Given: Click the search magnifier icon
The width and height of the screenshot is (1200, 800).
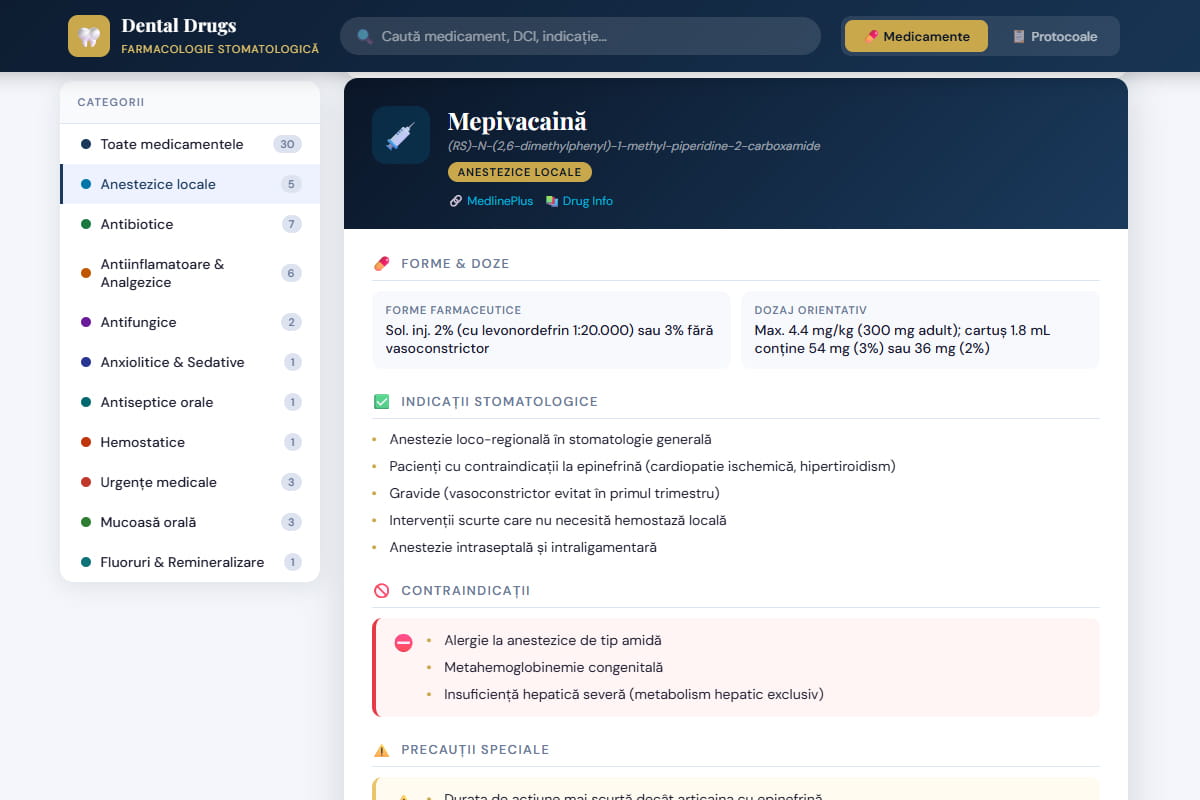Looking at the screenshot, I should pos(365,36).
